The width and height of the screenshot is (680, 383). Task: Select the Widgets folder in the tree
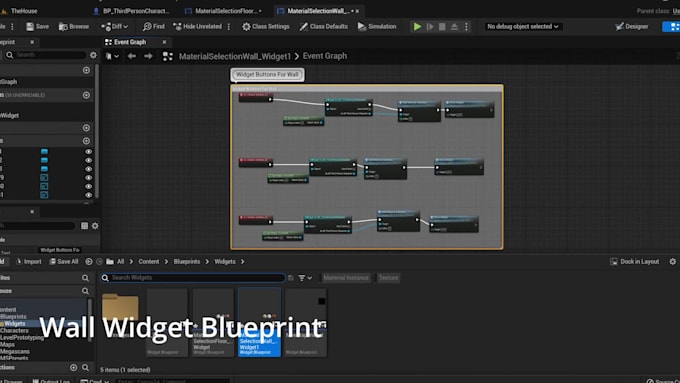[x=15, y=324]
